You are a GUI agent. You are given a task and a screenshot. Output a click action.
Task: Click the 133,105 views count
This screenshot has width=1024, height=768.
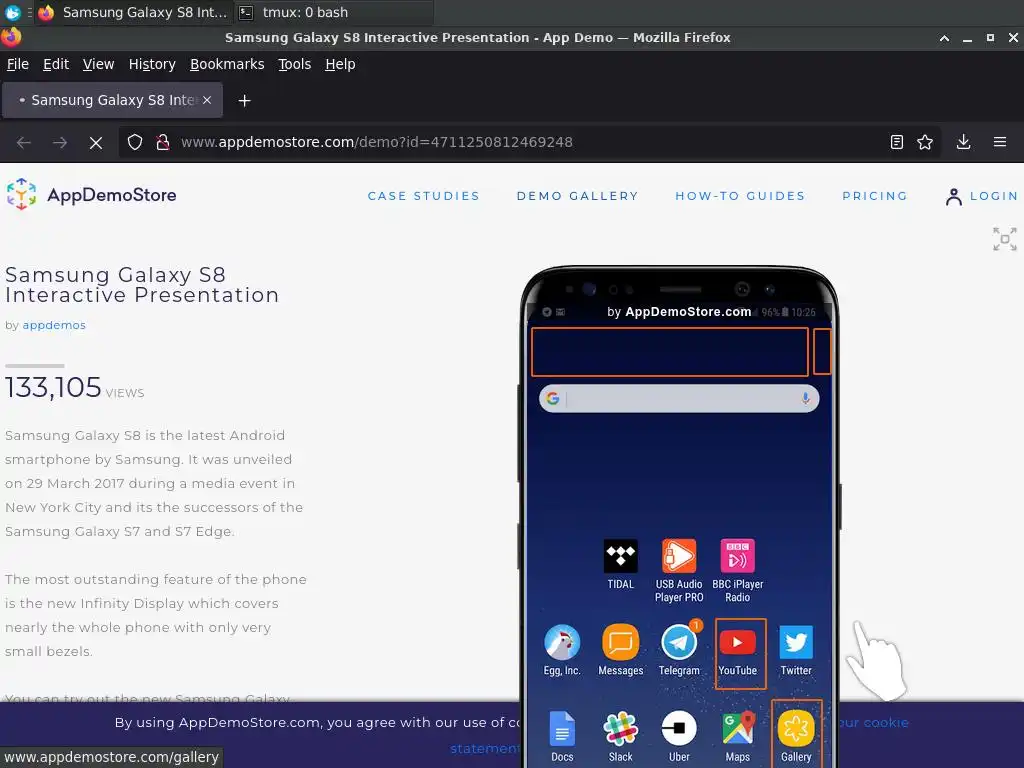53,387
